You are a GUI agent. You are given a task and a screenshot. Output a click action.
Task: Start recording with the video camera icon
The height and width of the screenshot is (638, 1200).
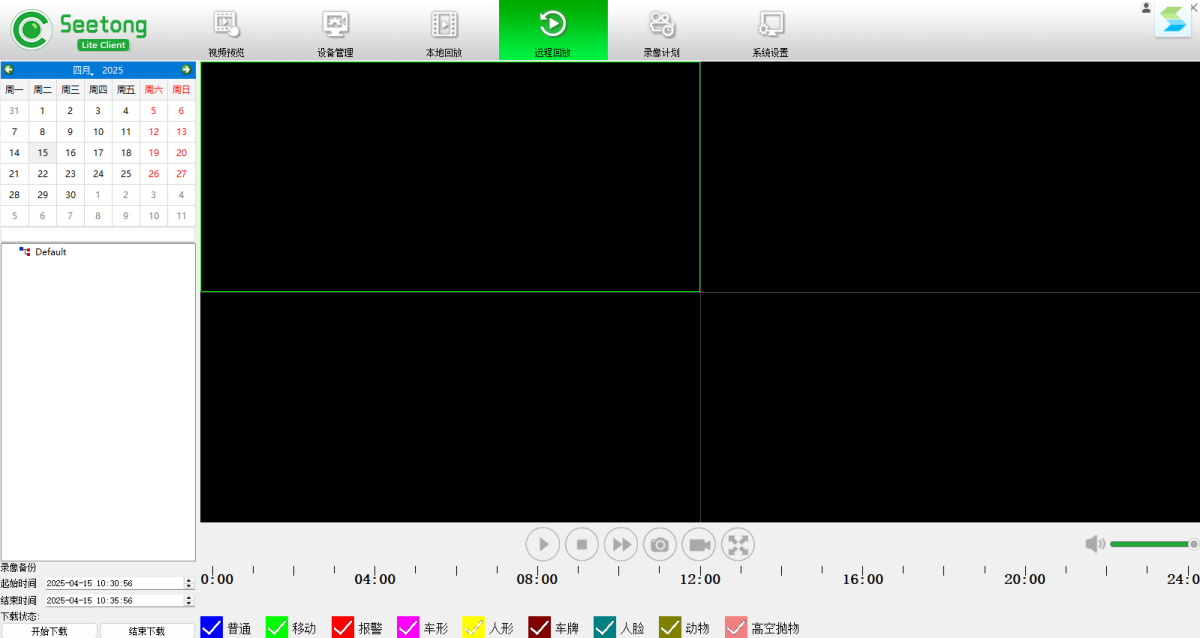click(x=699, y=544)
